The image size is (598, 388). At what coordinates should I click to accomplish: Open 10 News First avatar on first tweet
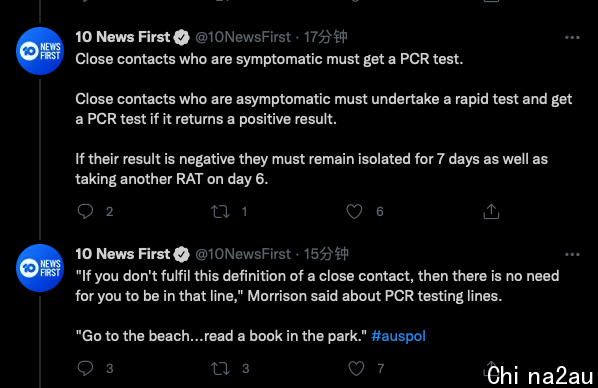(40, 51)
